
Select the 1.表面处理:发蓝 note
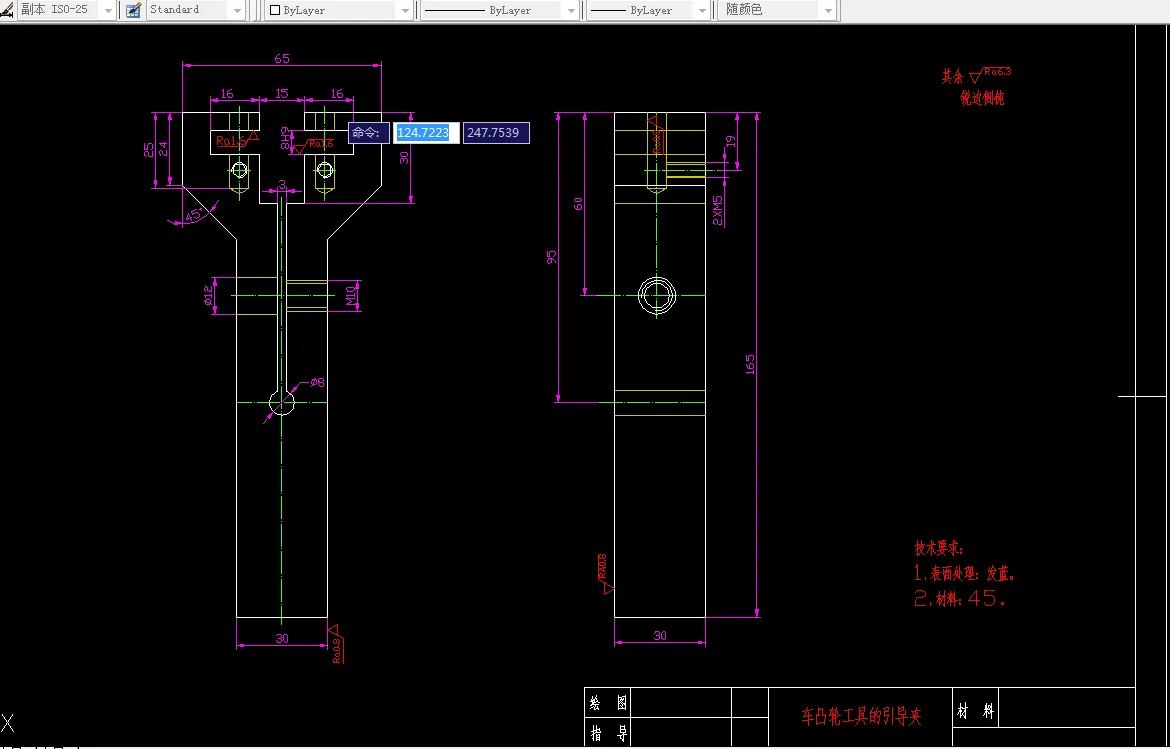[x=964, y=574]
